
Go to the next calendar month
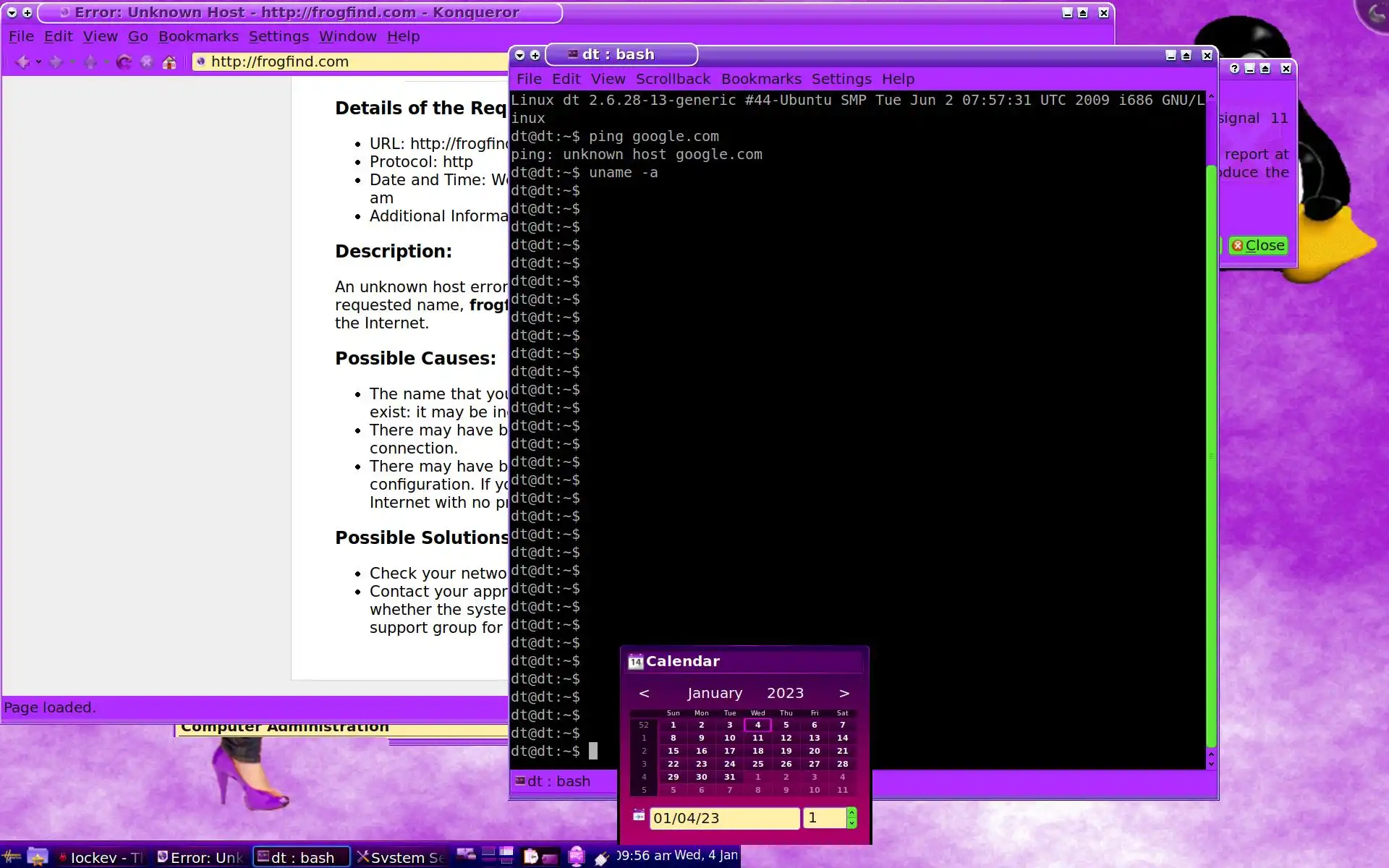click(x=844, y=693)
